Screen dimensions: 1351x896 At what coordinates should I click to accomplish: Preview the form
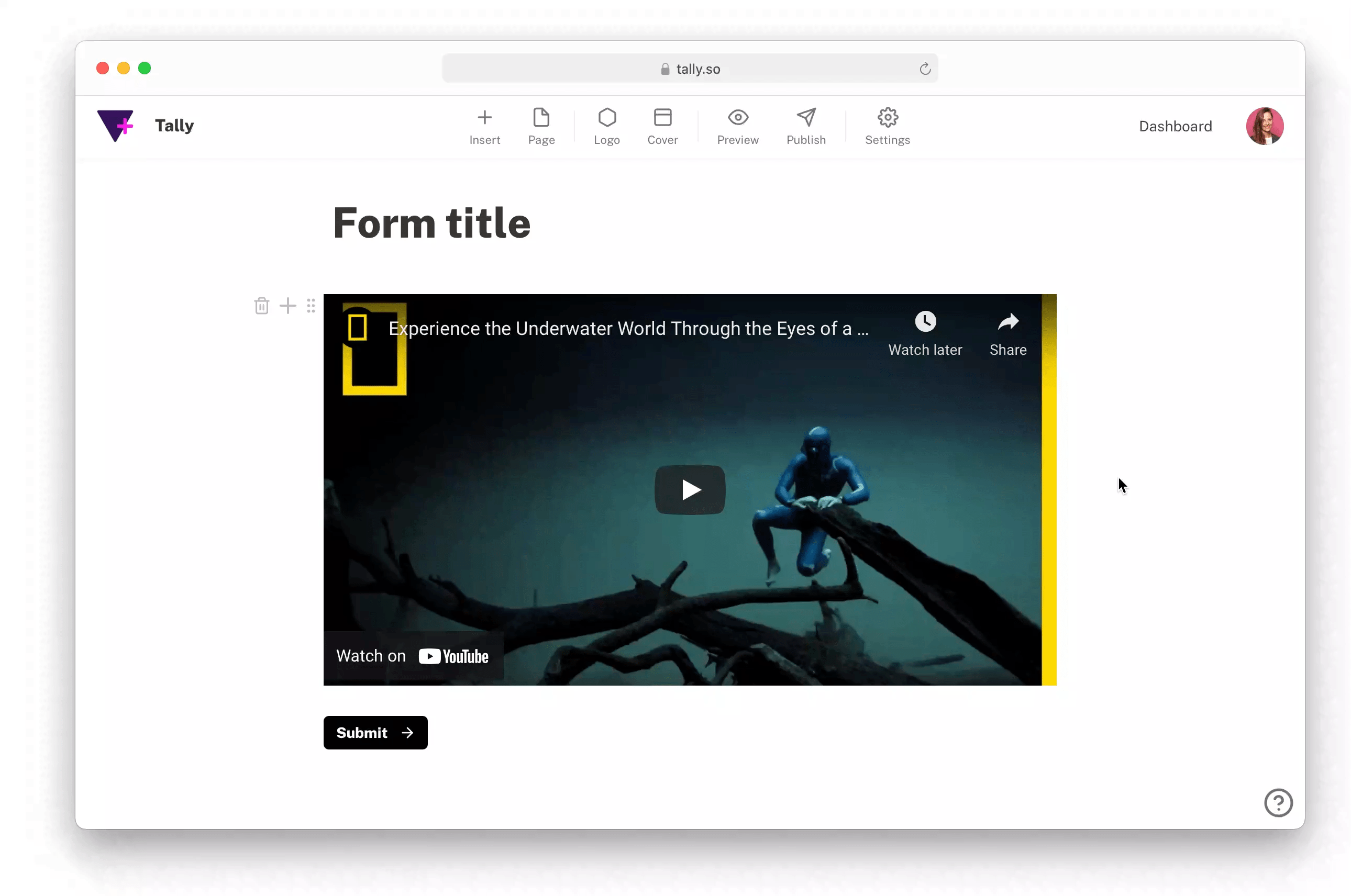(x=737, y=127)
